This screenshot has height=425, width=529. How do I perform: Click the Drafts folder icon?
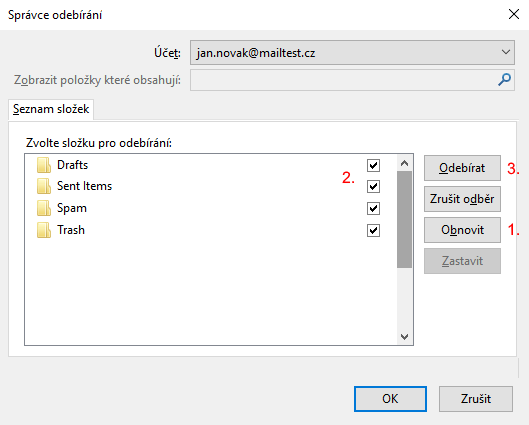click(44, 165)
